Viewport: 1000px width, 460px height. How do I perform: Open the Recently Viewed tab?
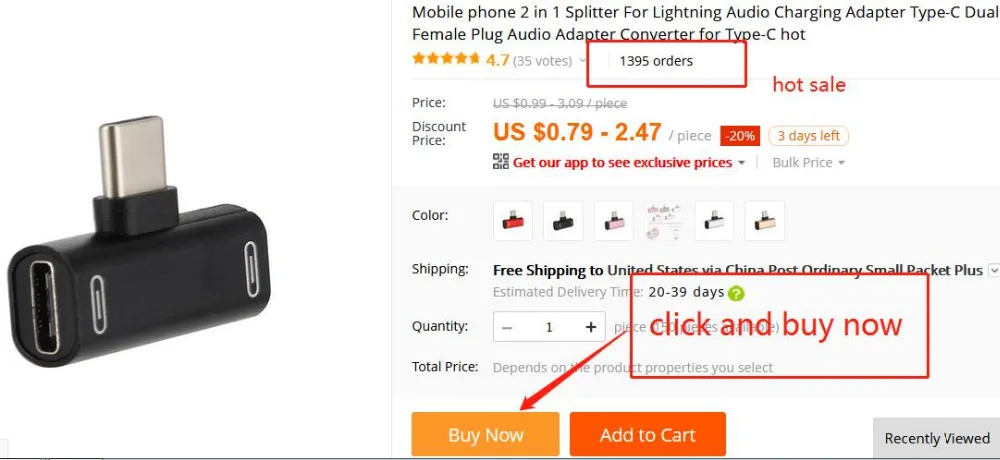pyautogui.click(x=936, y=438)
